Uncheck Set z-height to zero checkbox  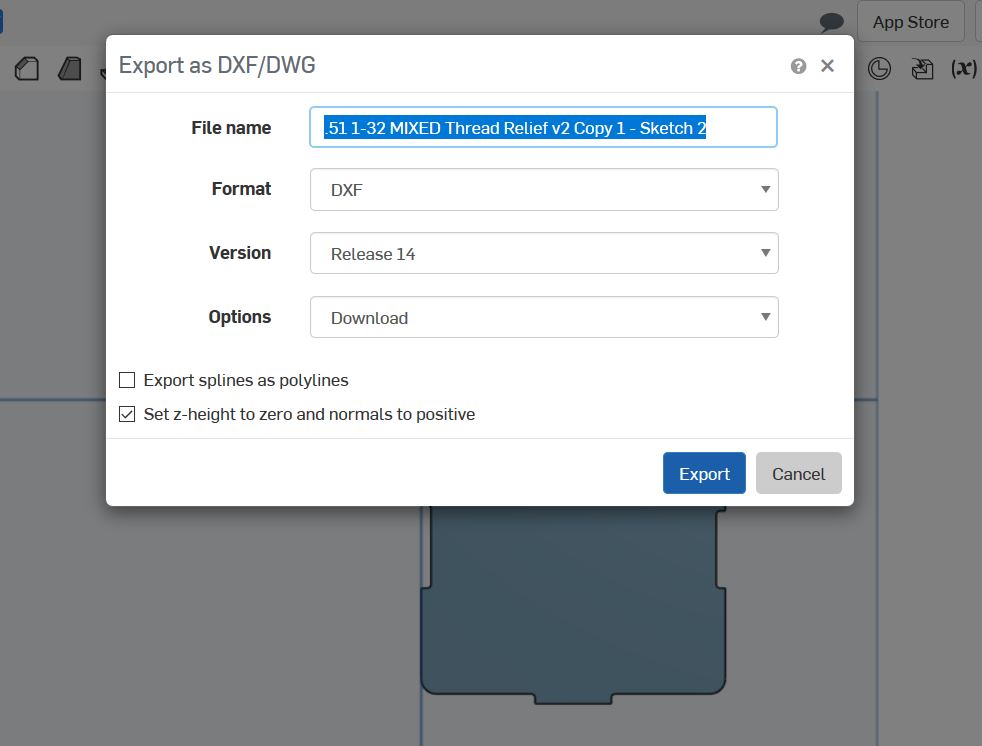tap(127, 414)
